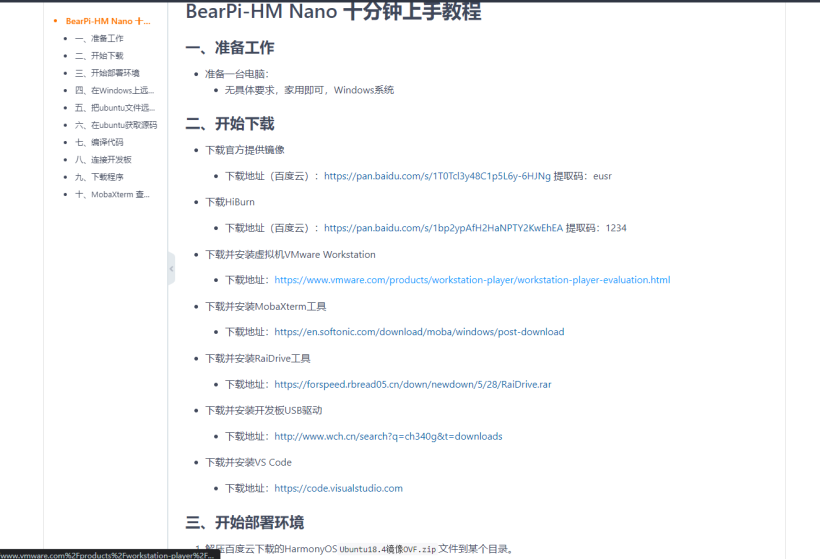The height and width of the screenshot is (559, 820).
Task: Jump to 一、准备工作 in the outline
Action: [x=99, y=38]
